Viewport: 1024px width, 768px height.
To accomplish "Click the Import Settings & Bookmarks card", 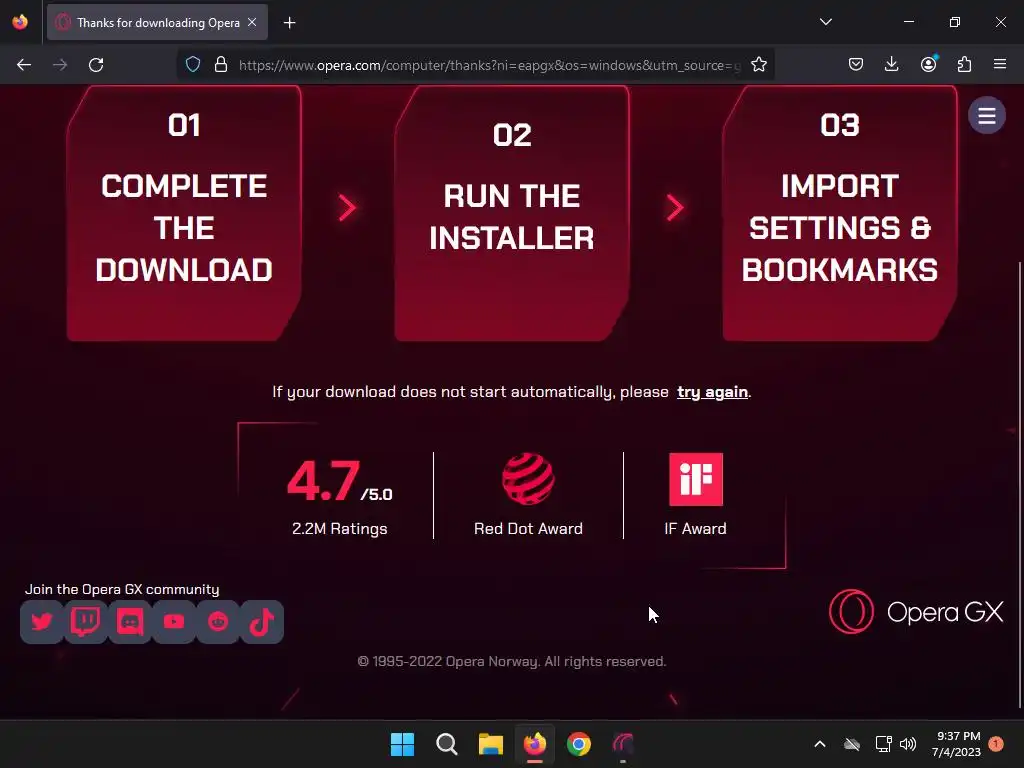I will point(840,213).
